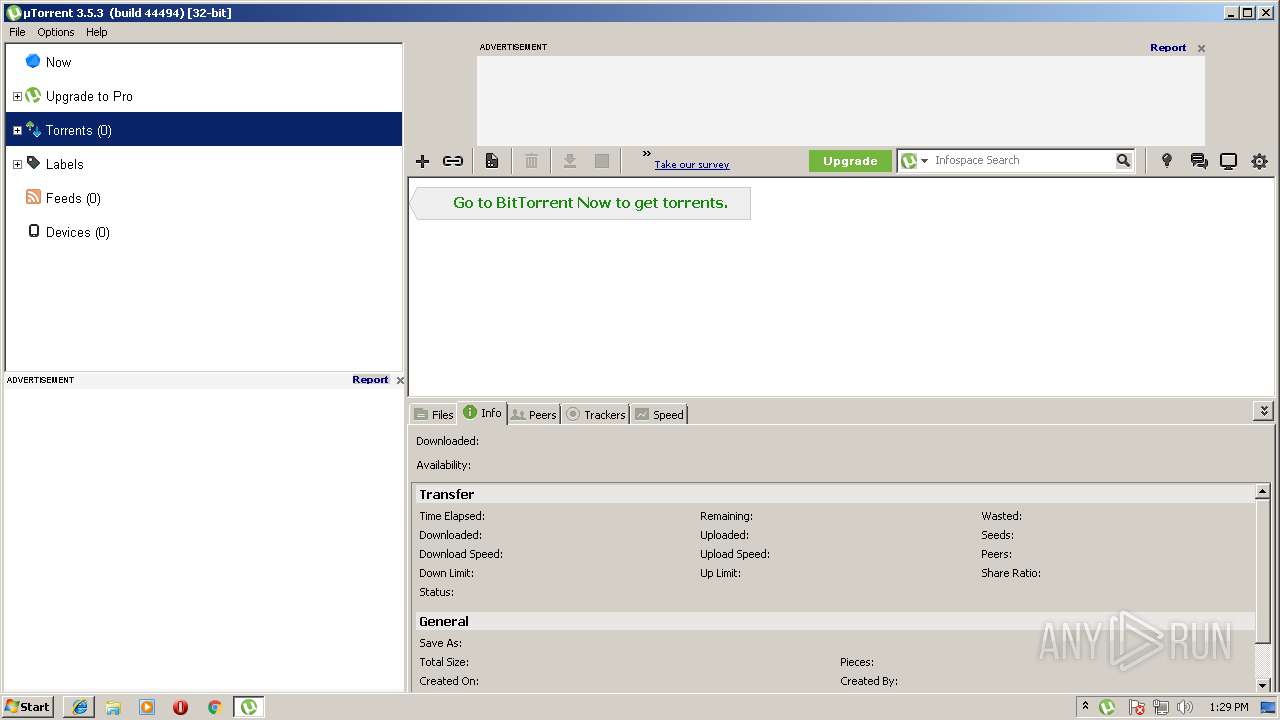Open Windows Explorer folder taskbar icon
Image resolution: width=1280 pixels, height=720 pixels.
(113, 707)
